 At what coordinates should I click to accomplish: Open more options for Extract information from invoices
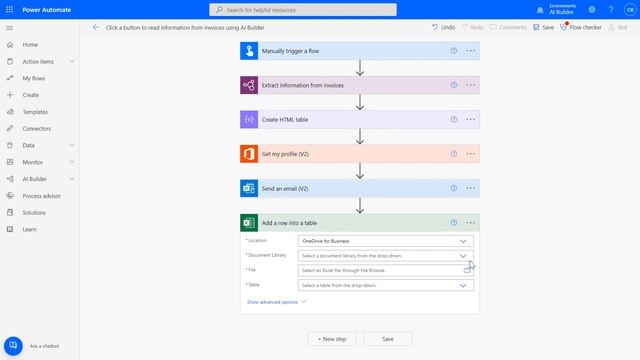[x=471, y=85]
